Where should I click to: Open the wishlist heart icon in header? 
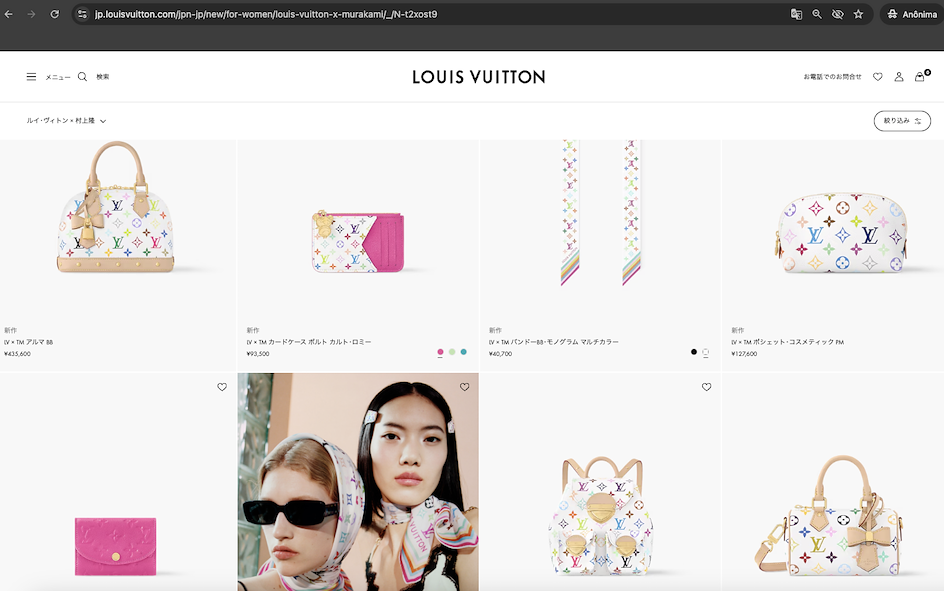[x=878, y=77]
